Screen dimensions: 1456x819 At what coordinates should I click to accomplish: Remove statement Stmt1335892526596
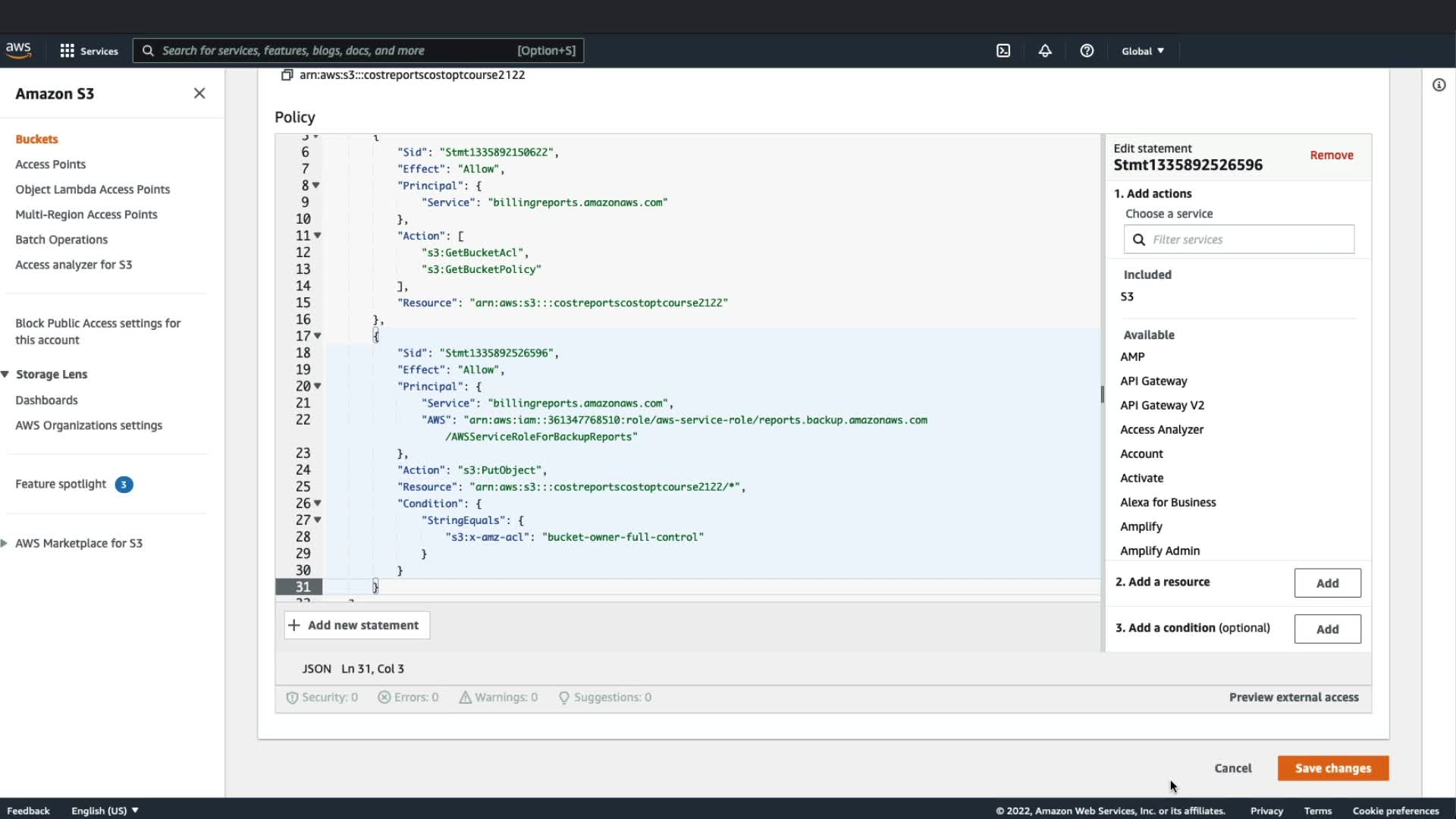pos(1331,155)
